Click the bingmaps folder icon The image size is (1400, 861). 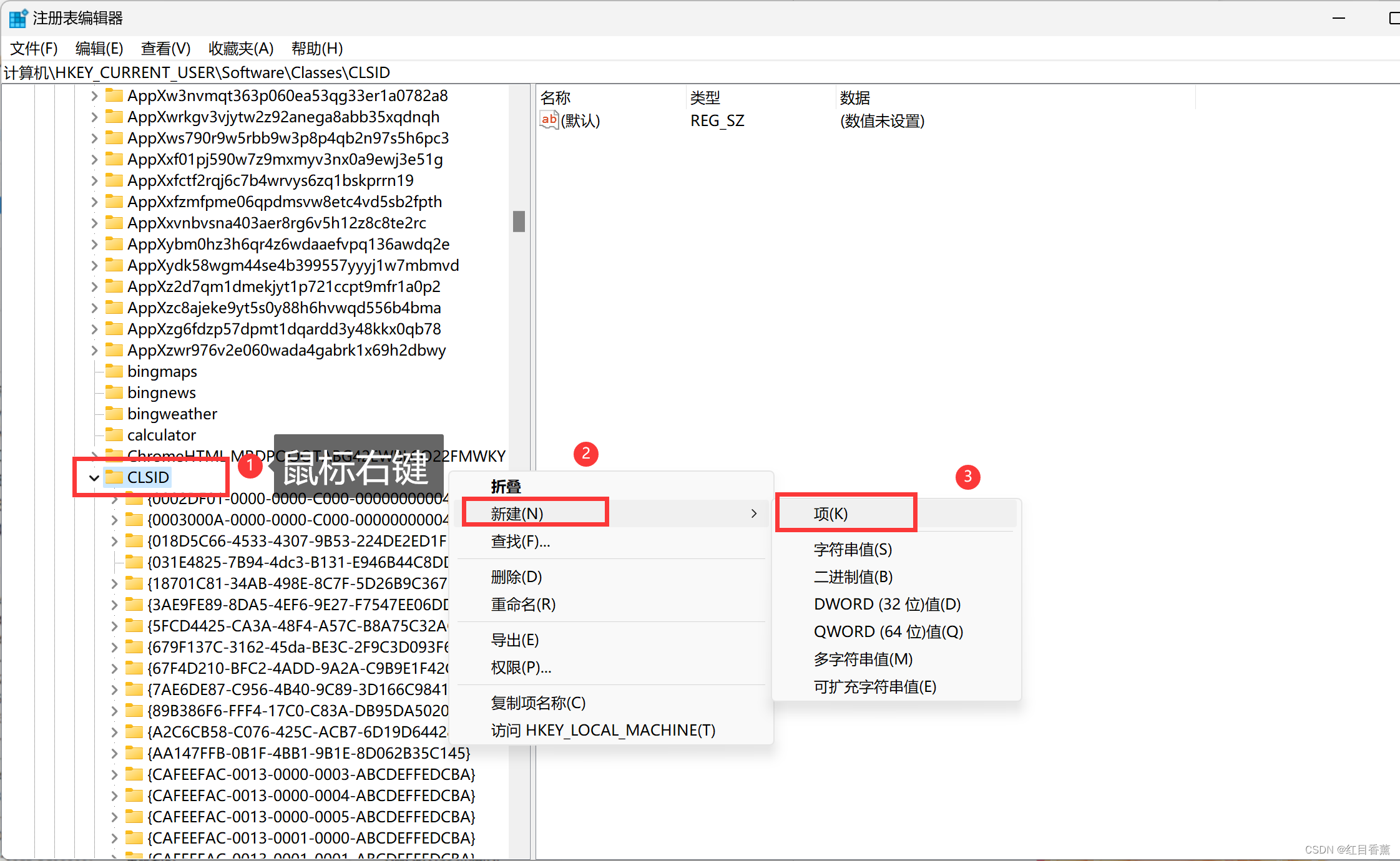[114, 371]
